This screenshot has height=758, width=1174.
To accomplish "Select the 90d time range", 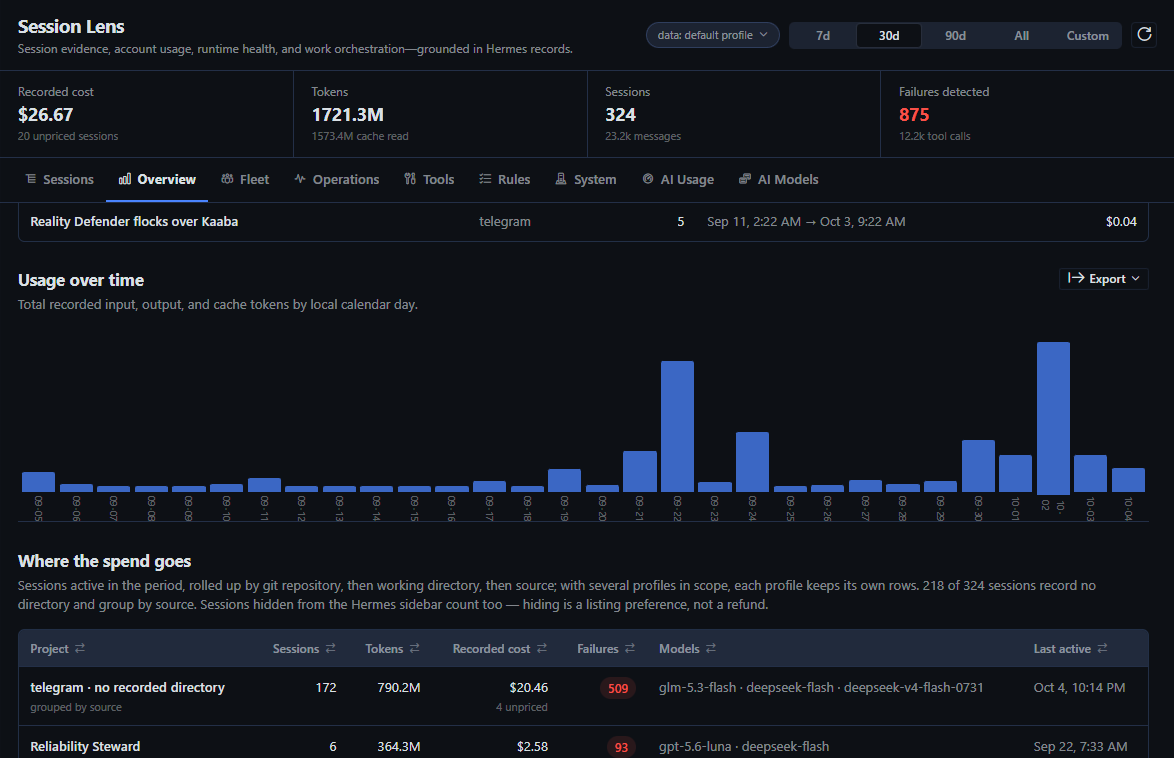I will tap(955, 35).
